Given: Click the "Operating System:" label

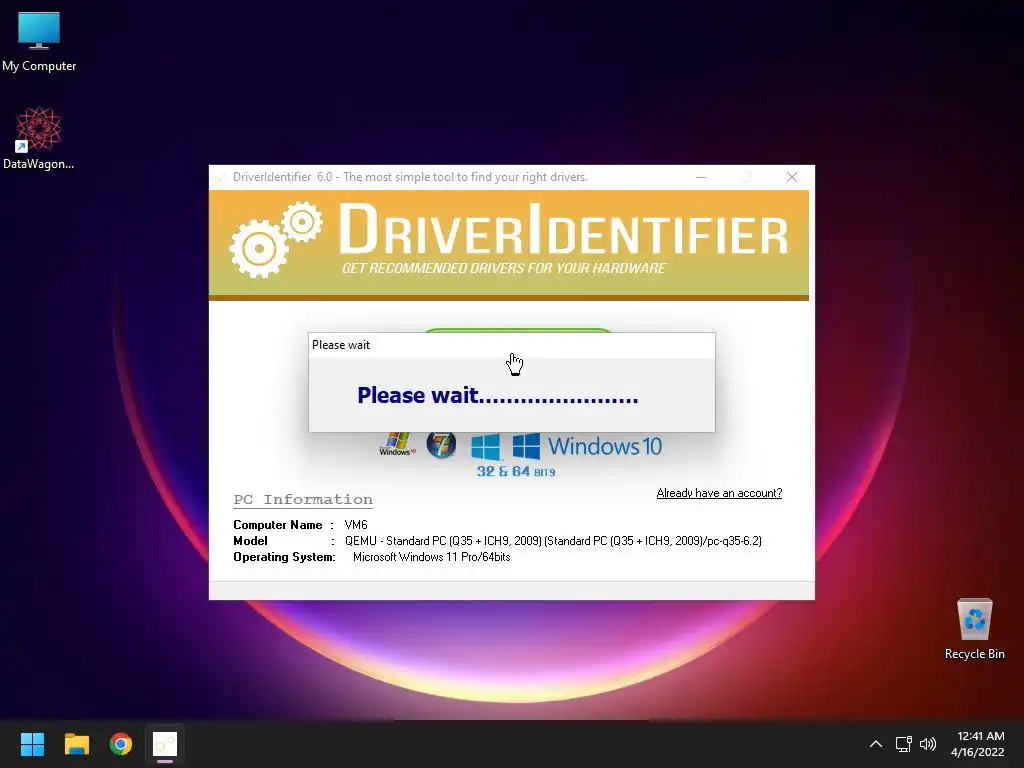Looking at the screenshot, I should pos(284,557).
